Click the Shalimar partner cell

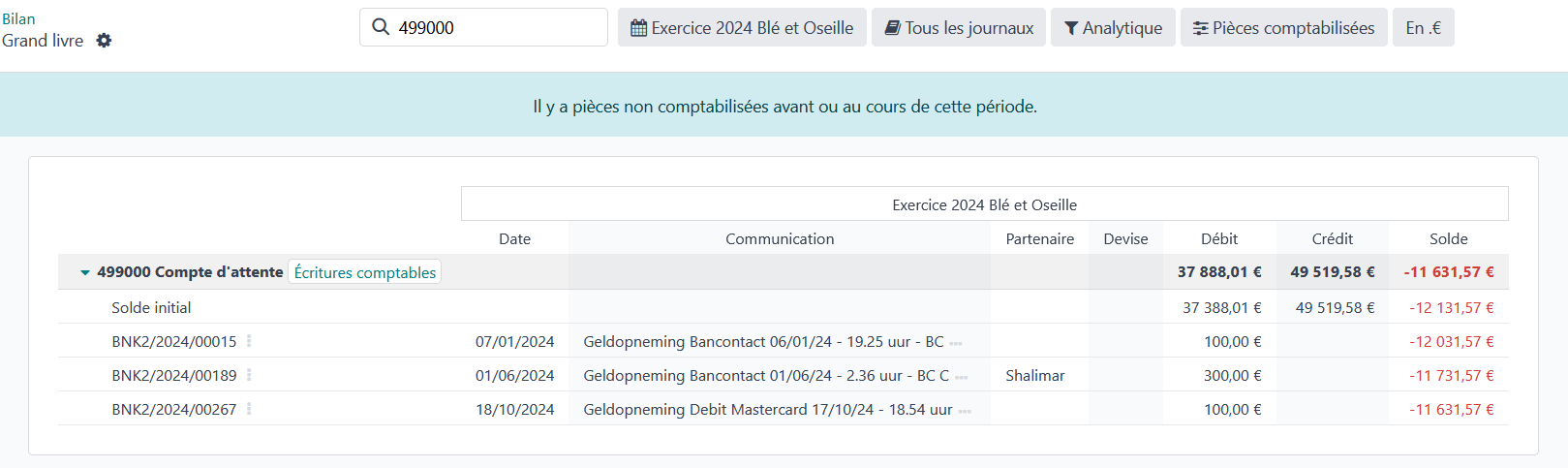click(1034, 375)
